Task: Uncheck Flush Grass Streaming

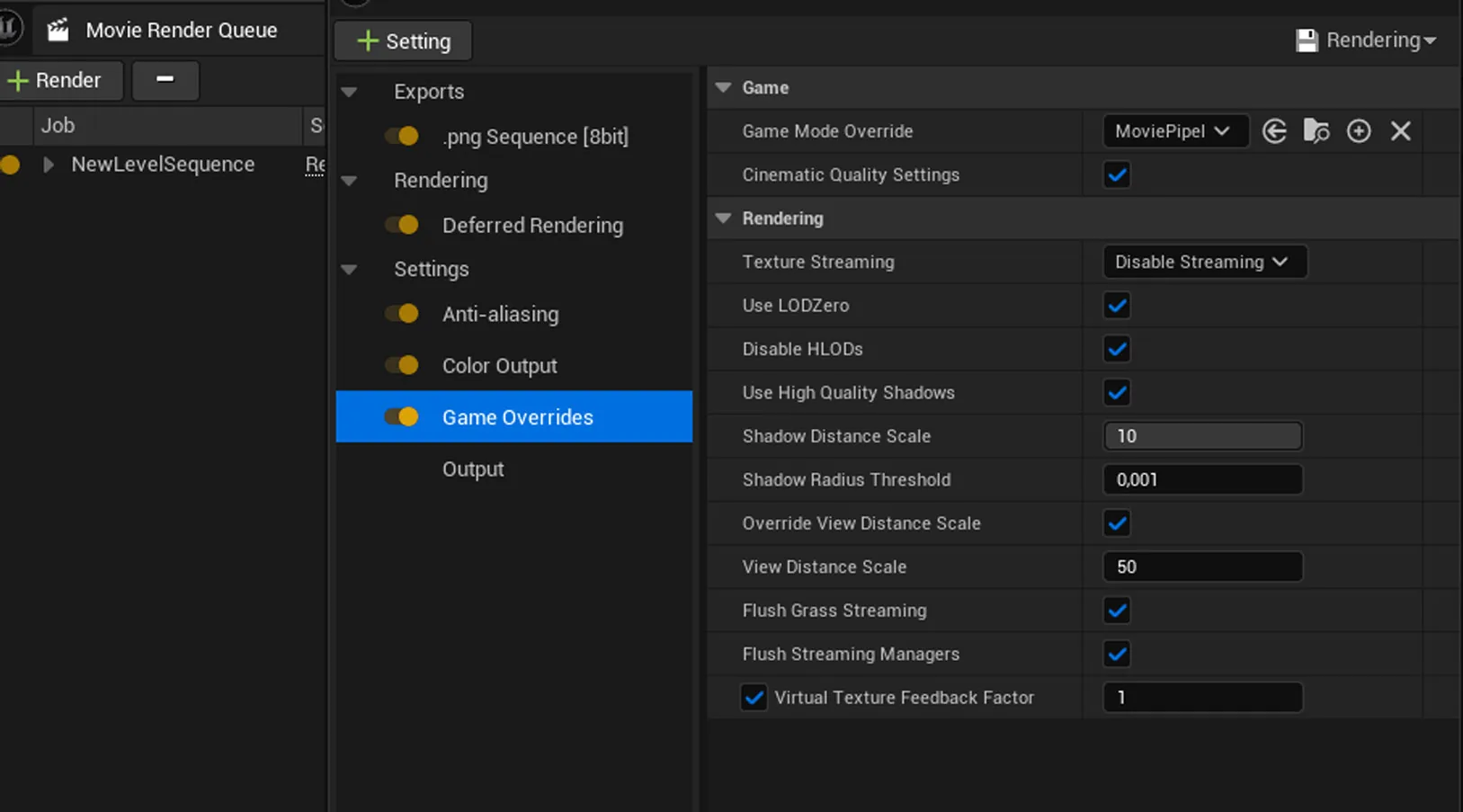Action: pyautogui.click(x=1117, y=611)
